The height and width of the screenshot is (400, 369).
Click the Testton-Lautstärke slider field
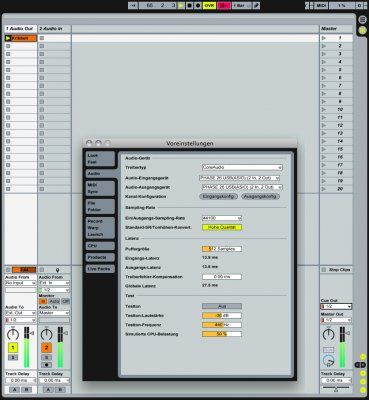(x=222, y=315)
